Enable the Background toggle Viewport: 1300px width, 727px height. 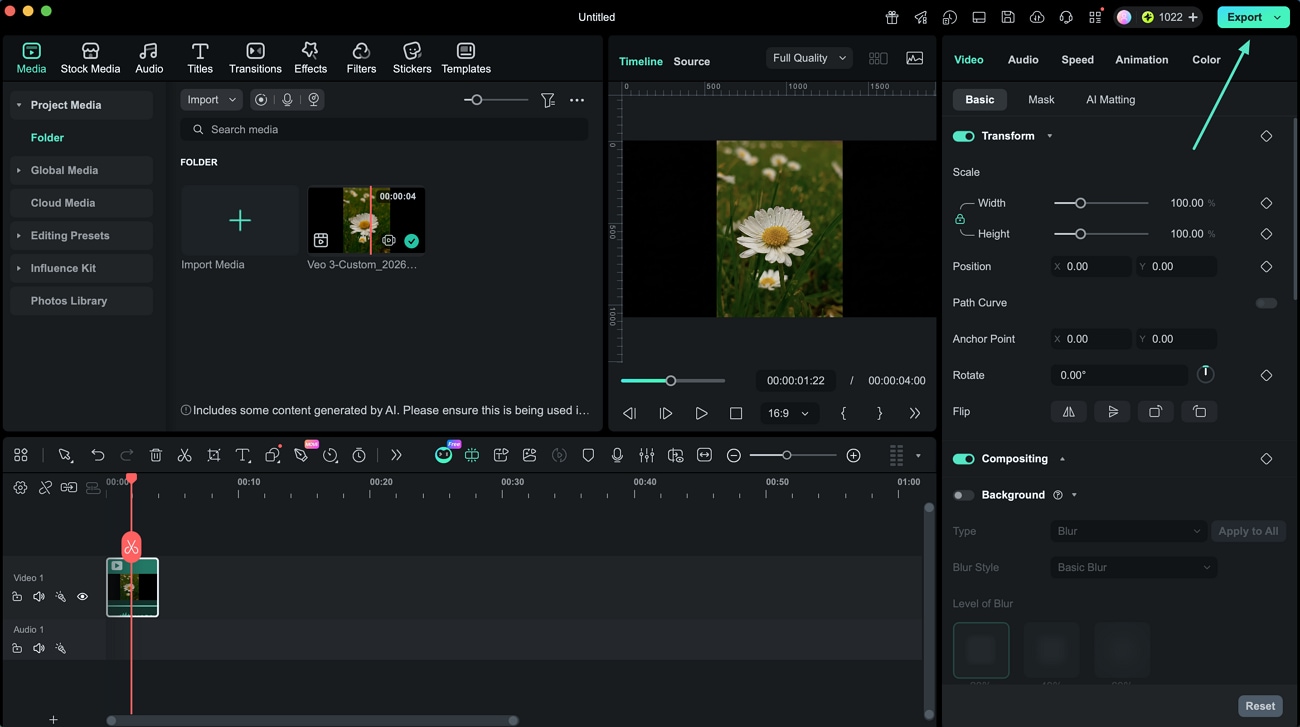[963, 495]
